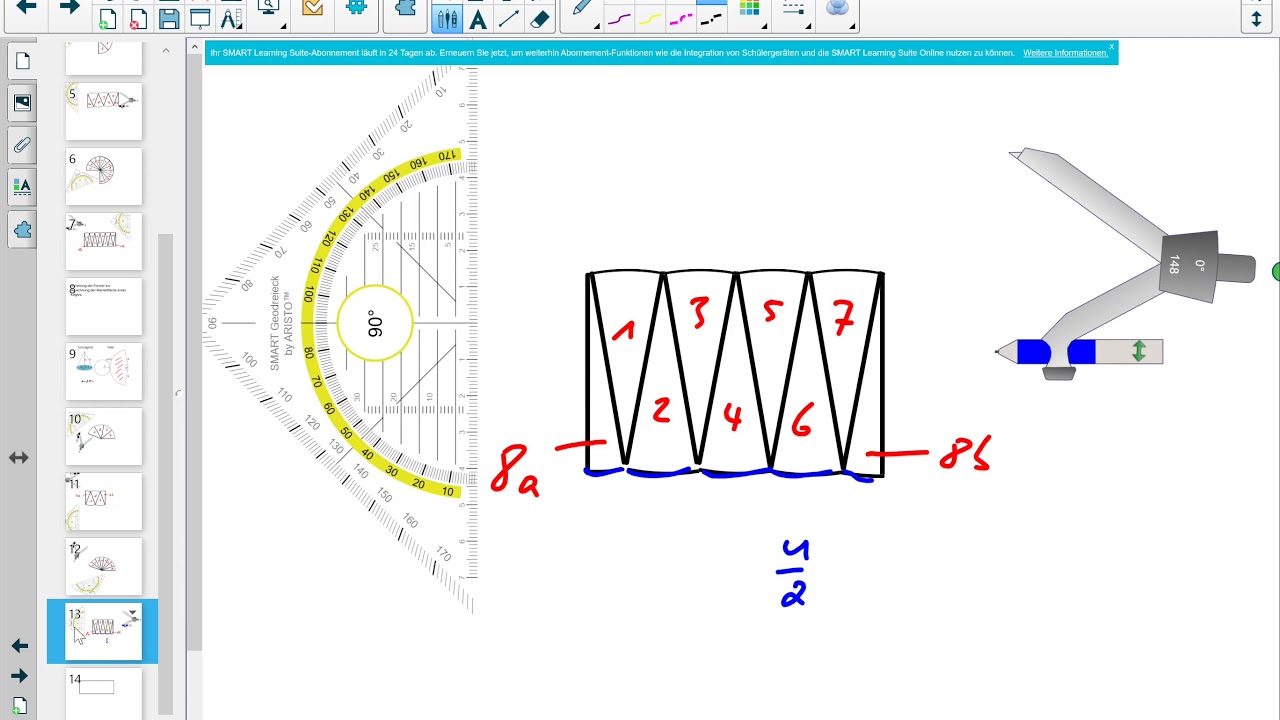The image size is (1280, 720).
Task: Select the Pens tool
Action: tap(447, 17)
